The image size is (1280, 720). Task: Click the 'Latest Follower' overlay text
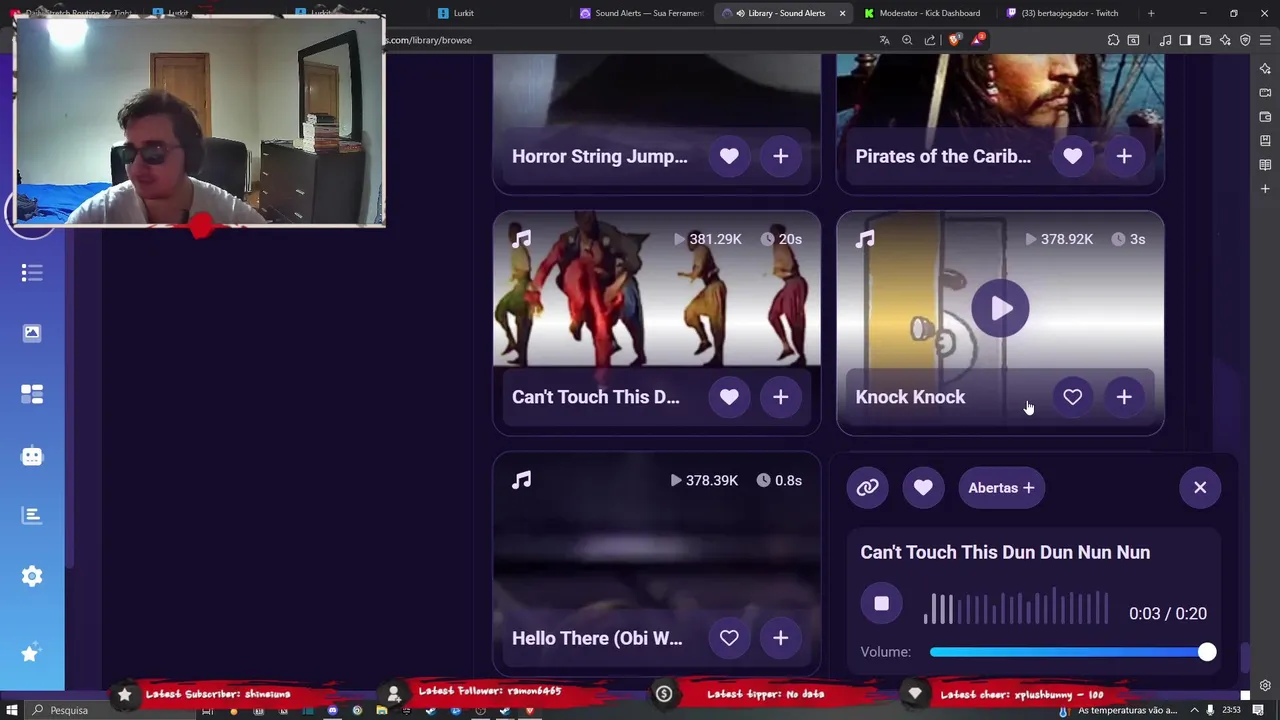490,691
